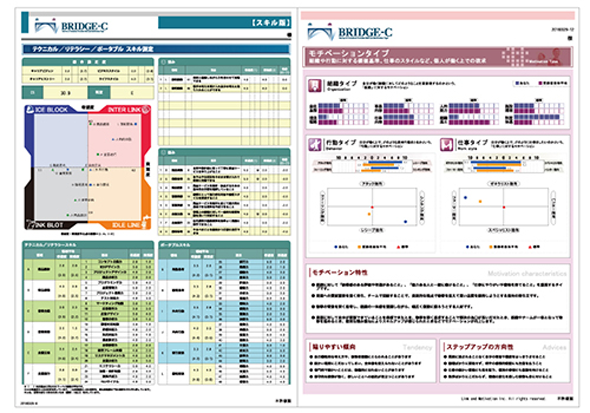Click the BRIDGE-C logo on the motivation page
This screenshot has height=413, width=590.
click(x=350, y=32)
